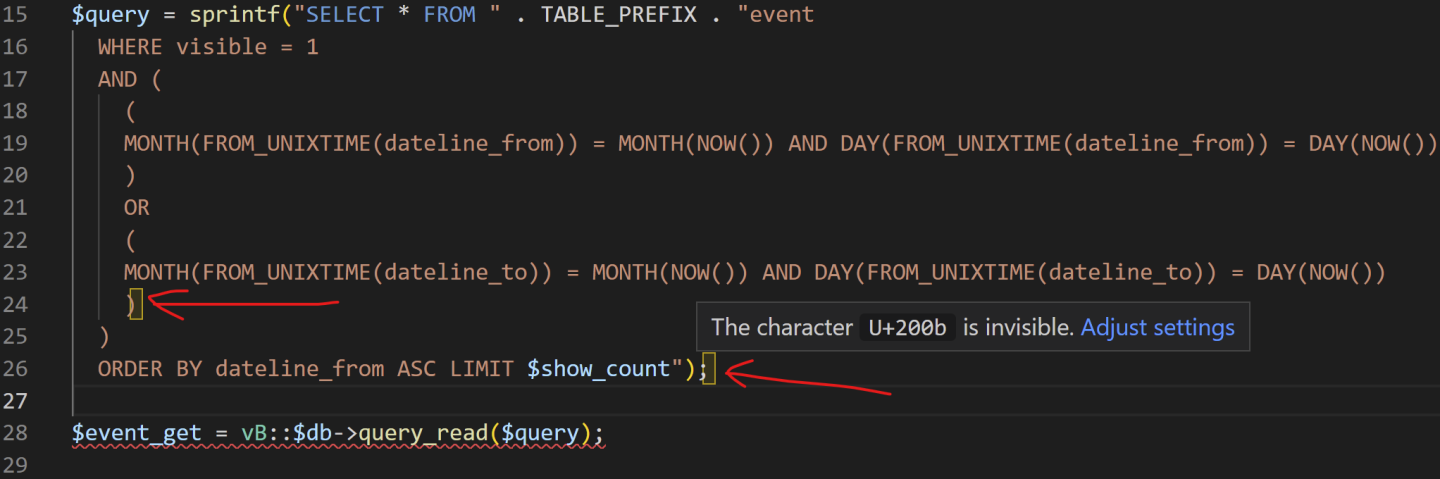Open the Adjust settings link in tooltip
This screenshot has height=479, width=1440.
tap(1158, 327)
